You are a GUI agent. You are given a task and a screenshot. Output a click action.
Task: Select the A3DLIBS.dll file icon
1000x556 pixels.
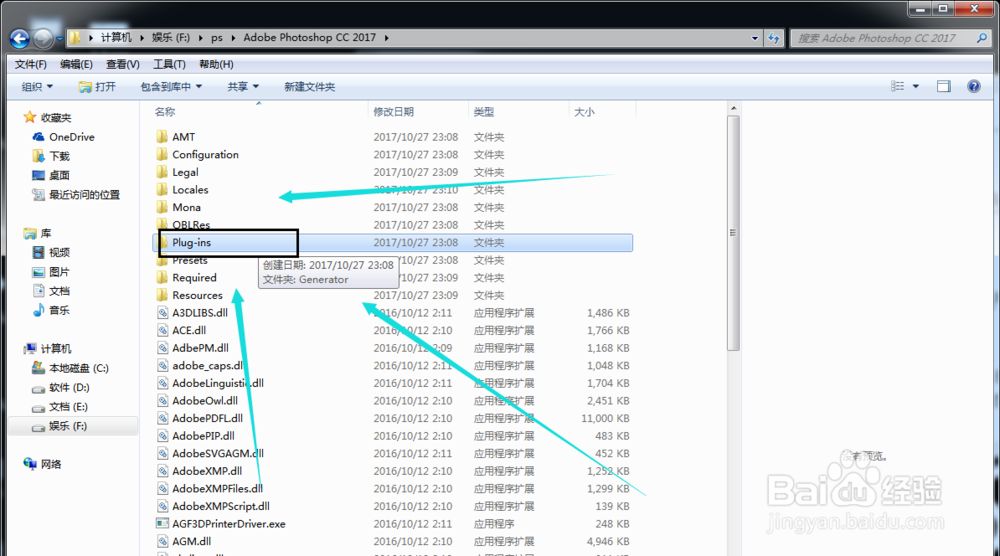coord(163,312)
